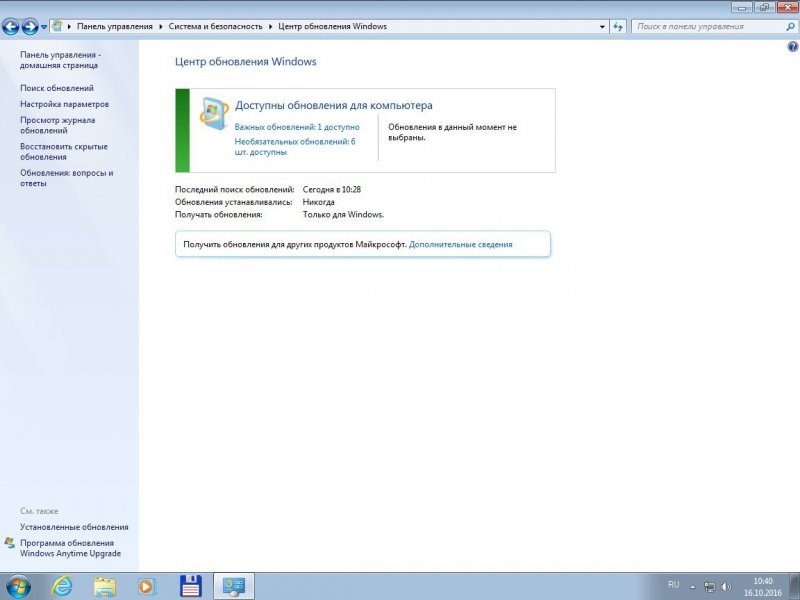This screenshot has width=800, height=600.
Task: Show hidden tray icons arrow
Action: point(692,587)
